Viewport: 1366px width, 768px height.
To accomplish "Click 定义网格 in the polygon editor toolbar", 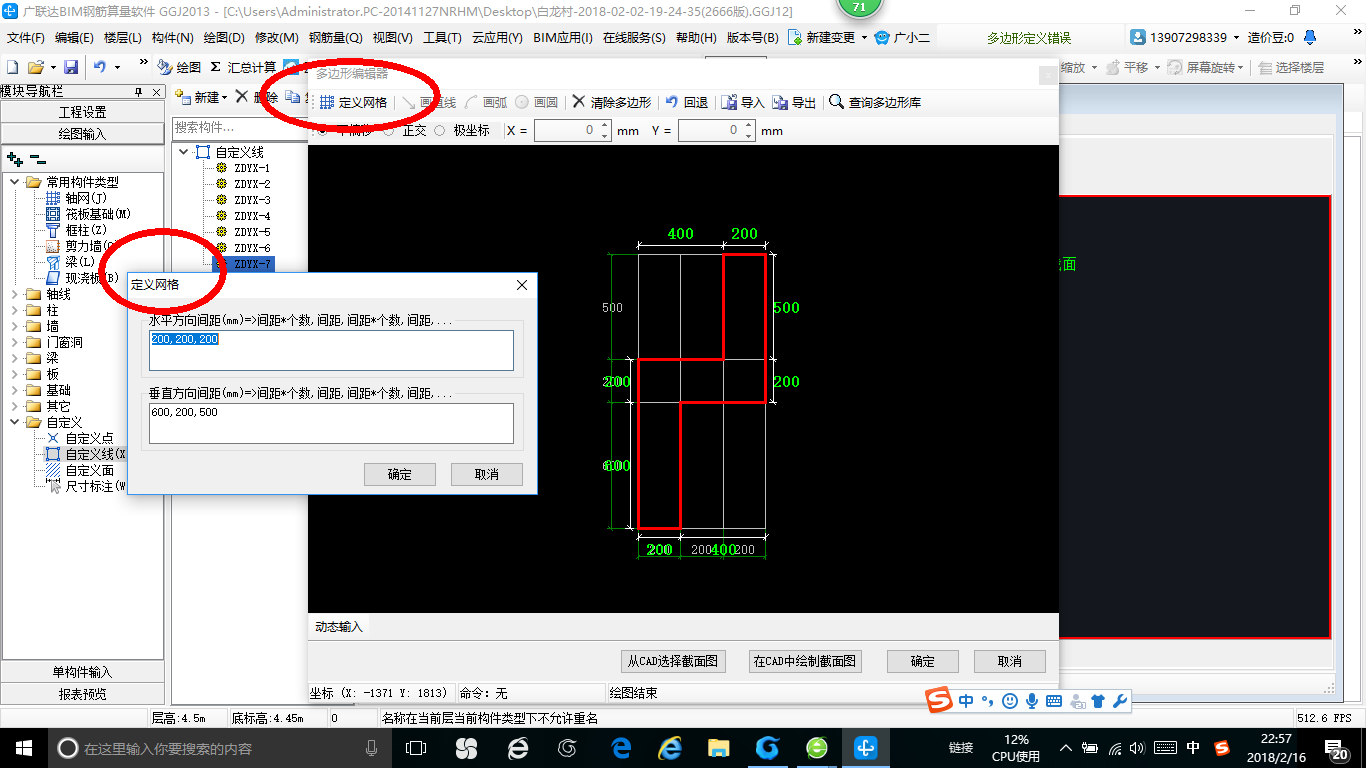I will [353, 102].
